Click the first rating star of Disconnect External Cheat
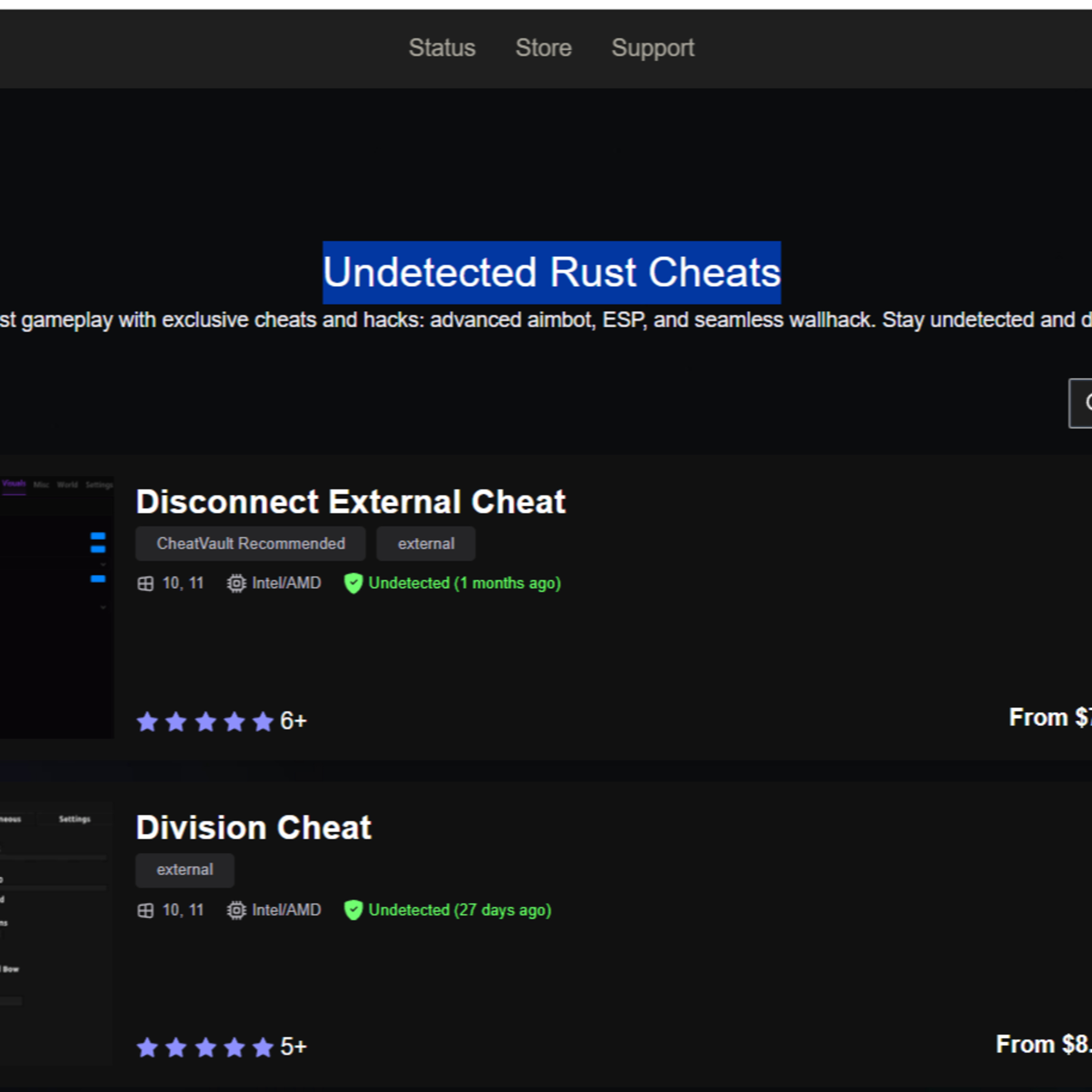 147,722
